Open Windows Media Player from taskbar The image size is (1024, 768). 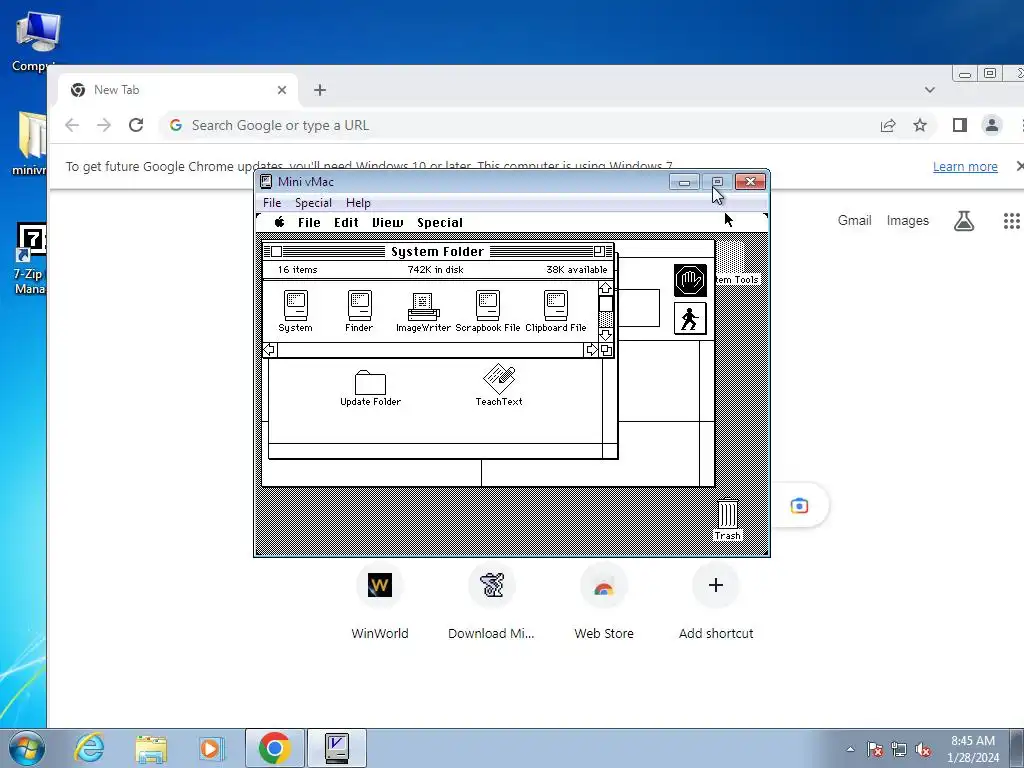point(211,748)
